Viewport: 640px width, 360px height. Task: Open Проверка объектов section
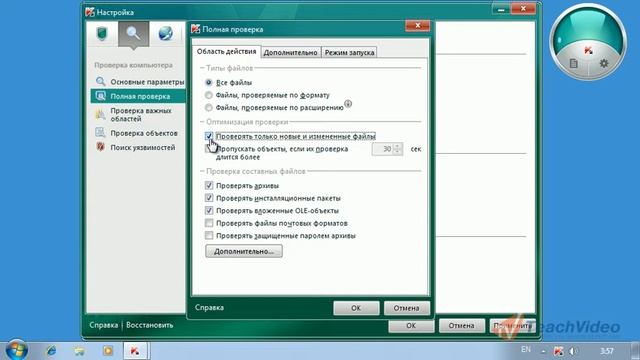click(144, 133)
